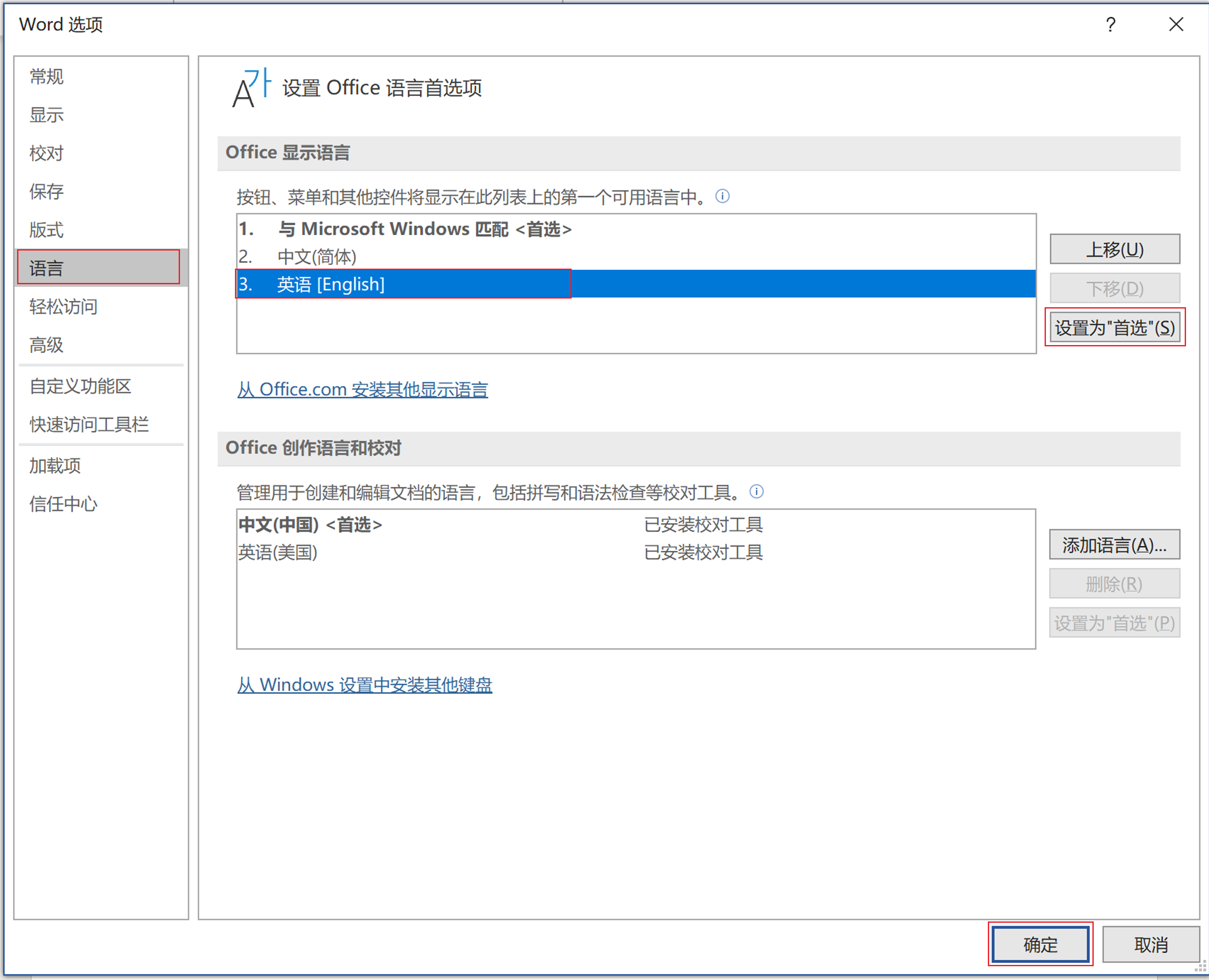Select 中文(简体) in display language list
The image size is (1209, 980).
(317, 257)
